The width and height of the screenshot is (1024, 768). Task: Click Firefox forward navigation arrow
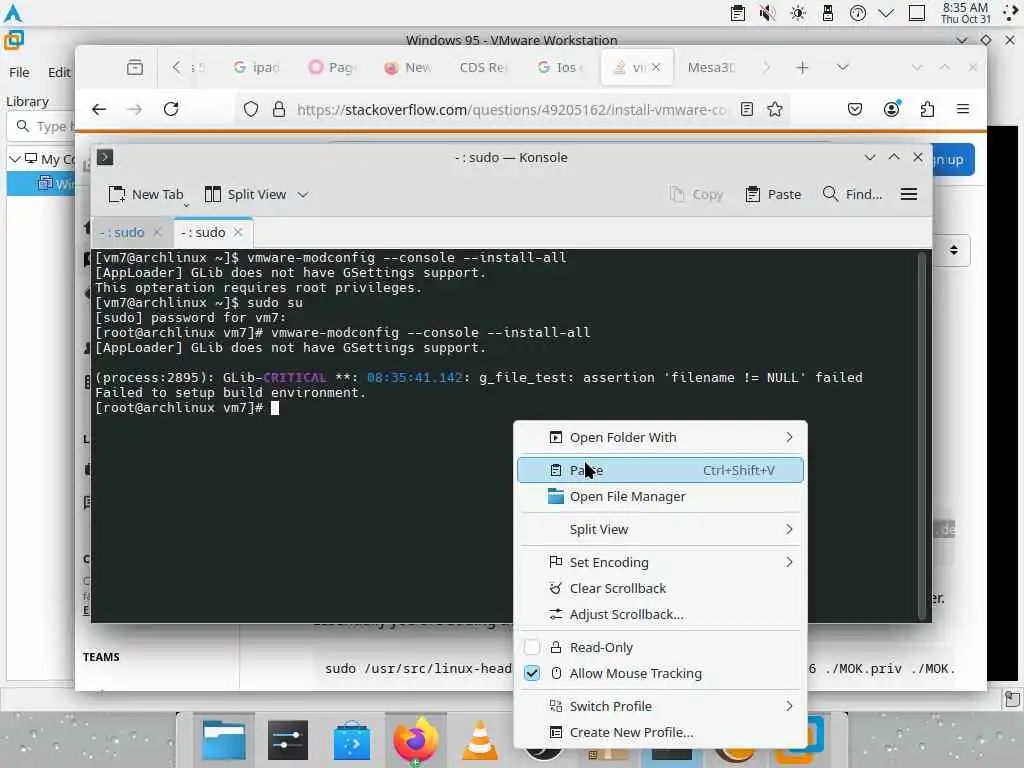pyautogui.click(x=135, y=109)
